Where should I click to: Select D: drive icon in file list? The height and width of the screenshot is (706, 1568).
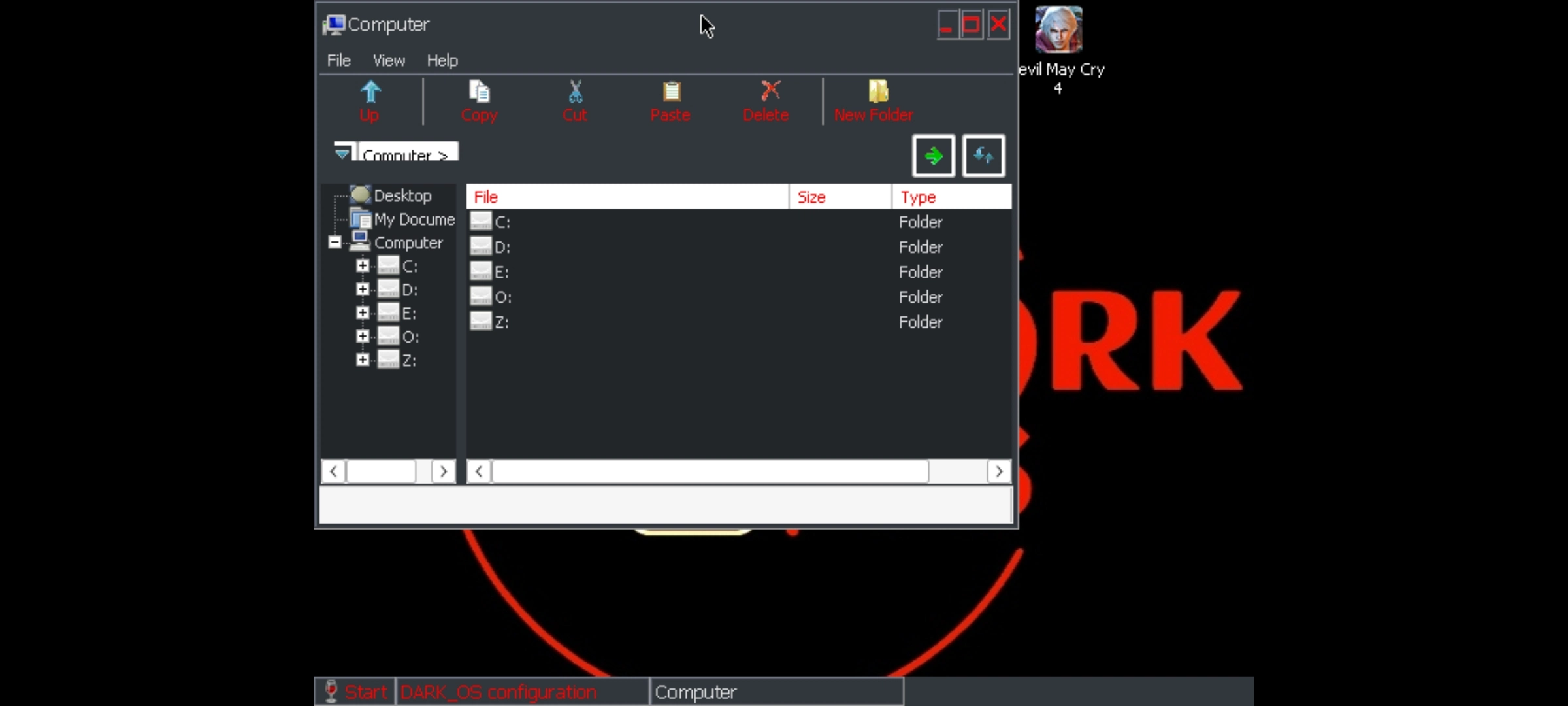tap(481, 246)
